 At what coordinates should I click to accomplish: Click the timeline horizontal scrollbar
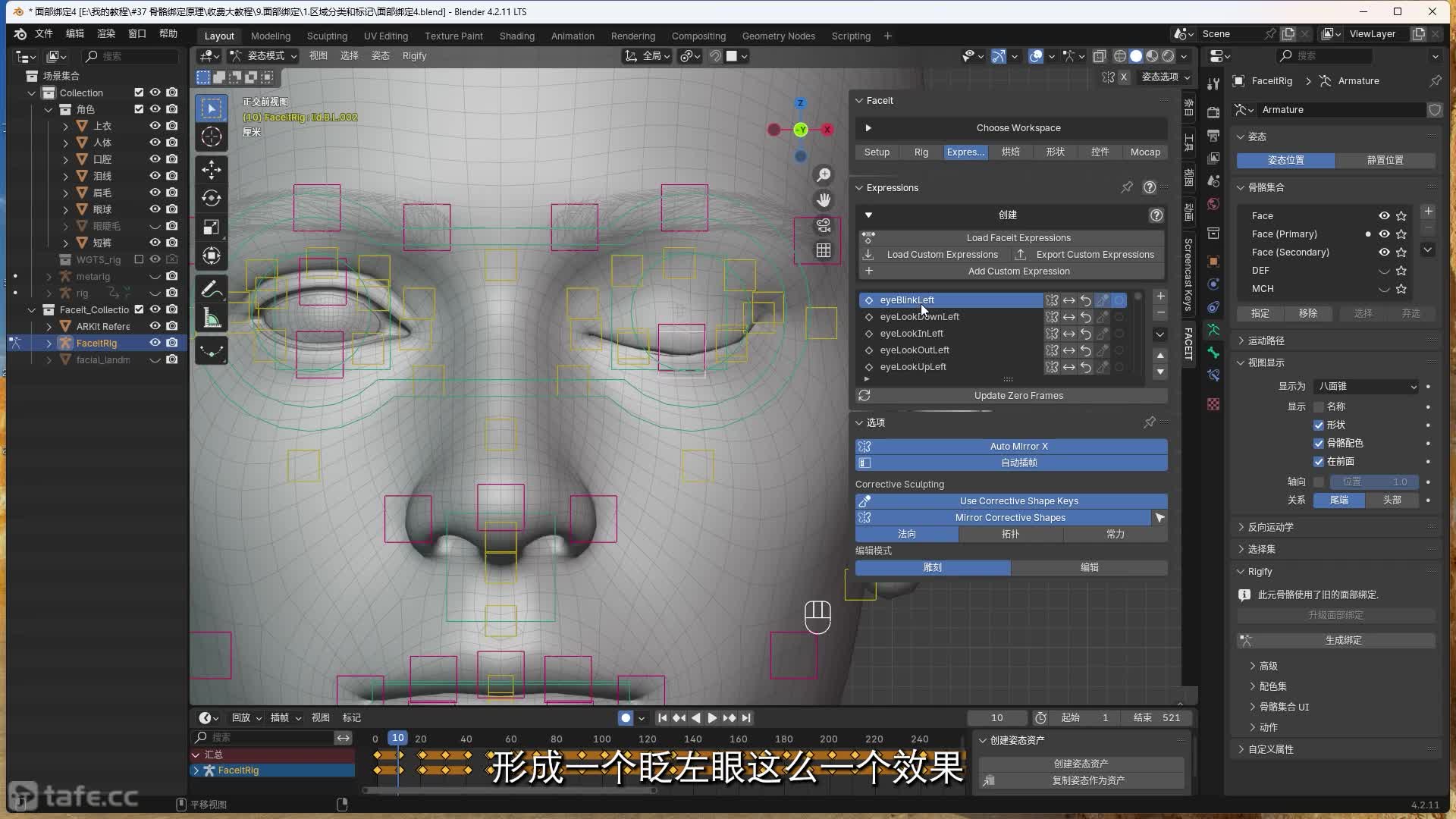click(510, 791)
